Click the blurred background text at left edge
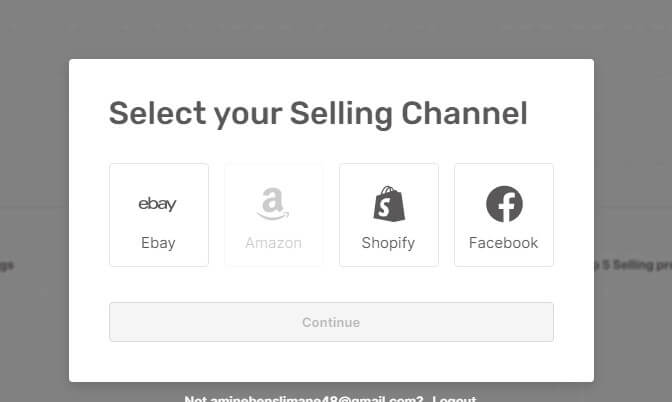Viewport: 672px width, 402px height. point(7,265)
